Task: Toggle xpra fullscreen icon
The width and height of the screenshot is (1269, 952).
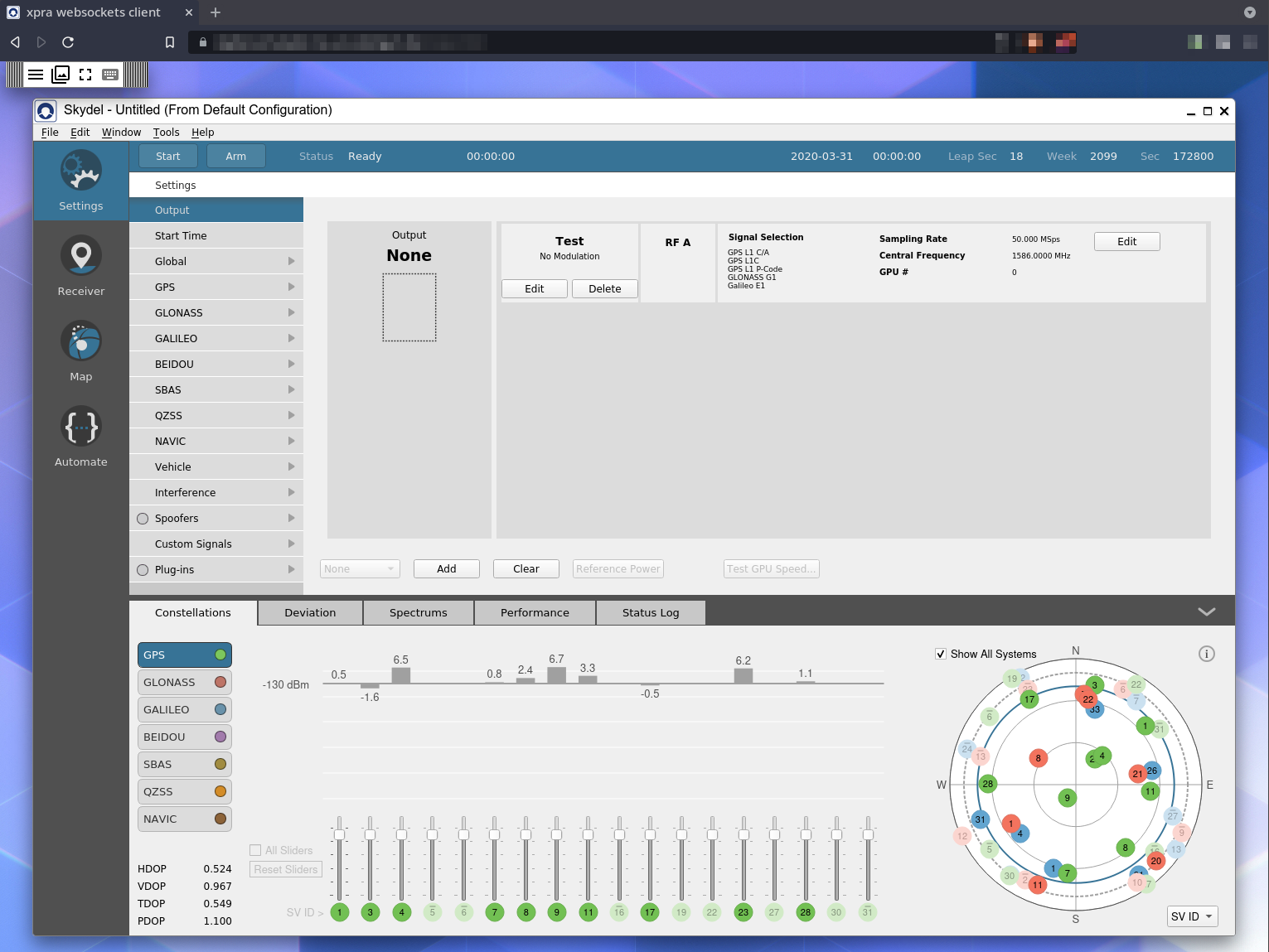Action: coord(85,75)
